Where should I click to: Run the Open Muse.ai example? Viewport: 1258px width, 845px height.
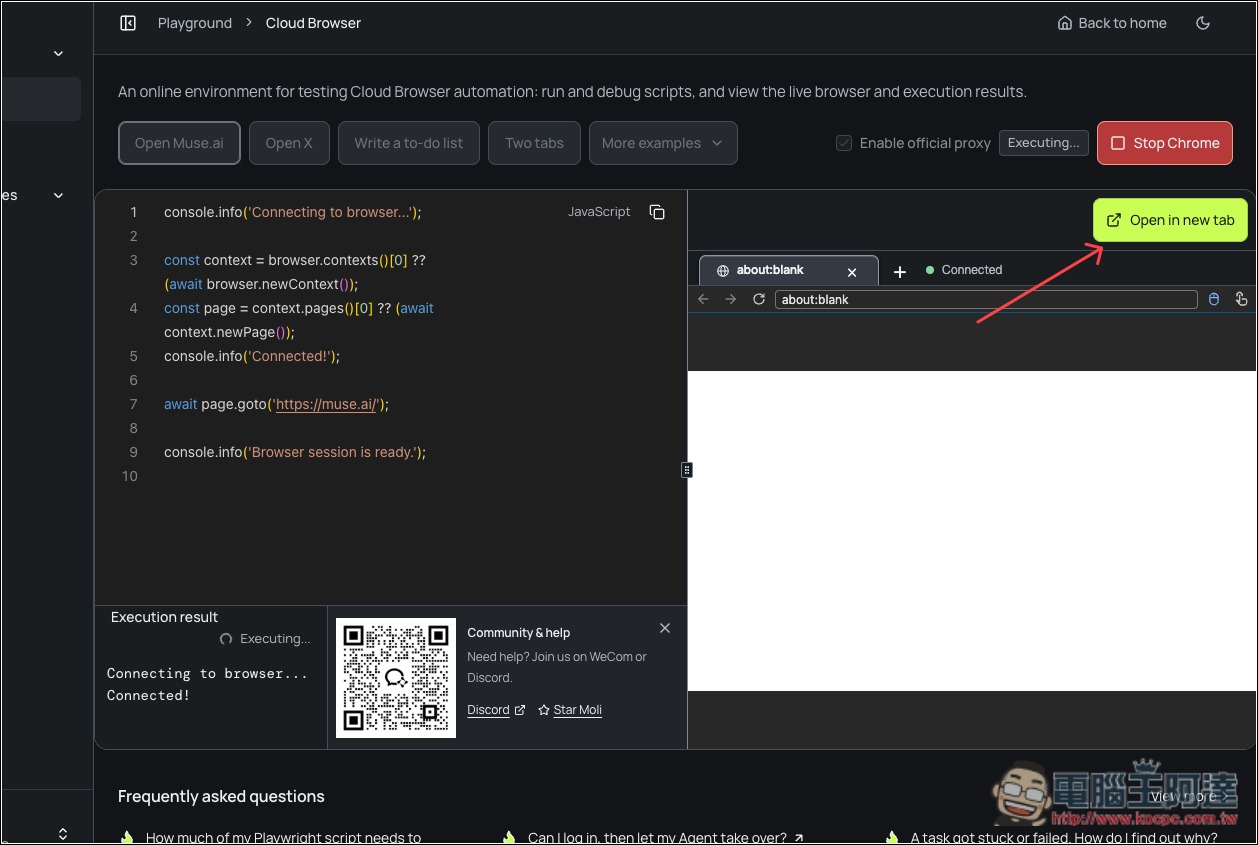[x=180, y=143]
